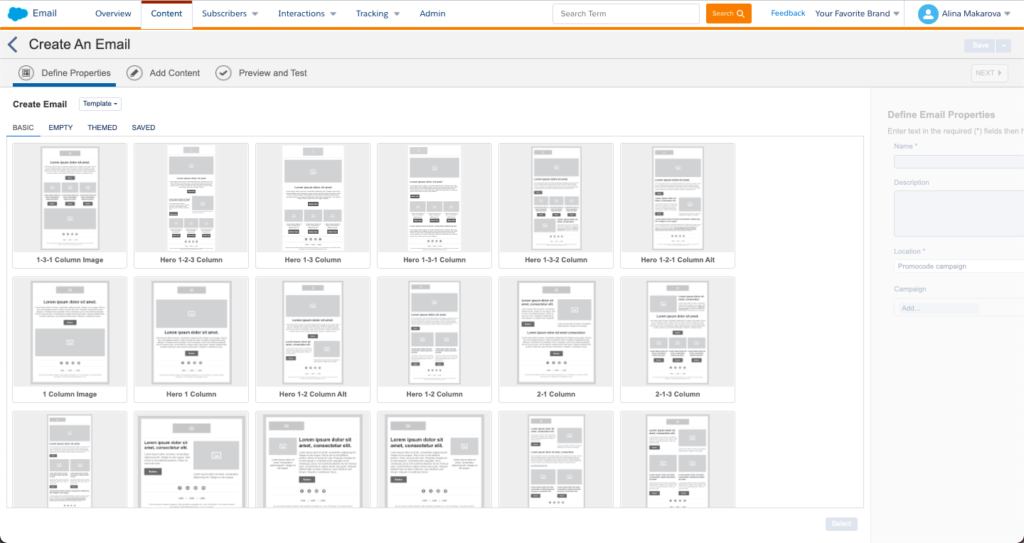Open the Tracking dropdown
The height and width of the screenshot is (543, 1024).
377,14
